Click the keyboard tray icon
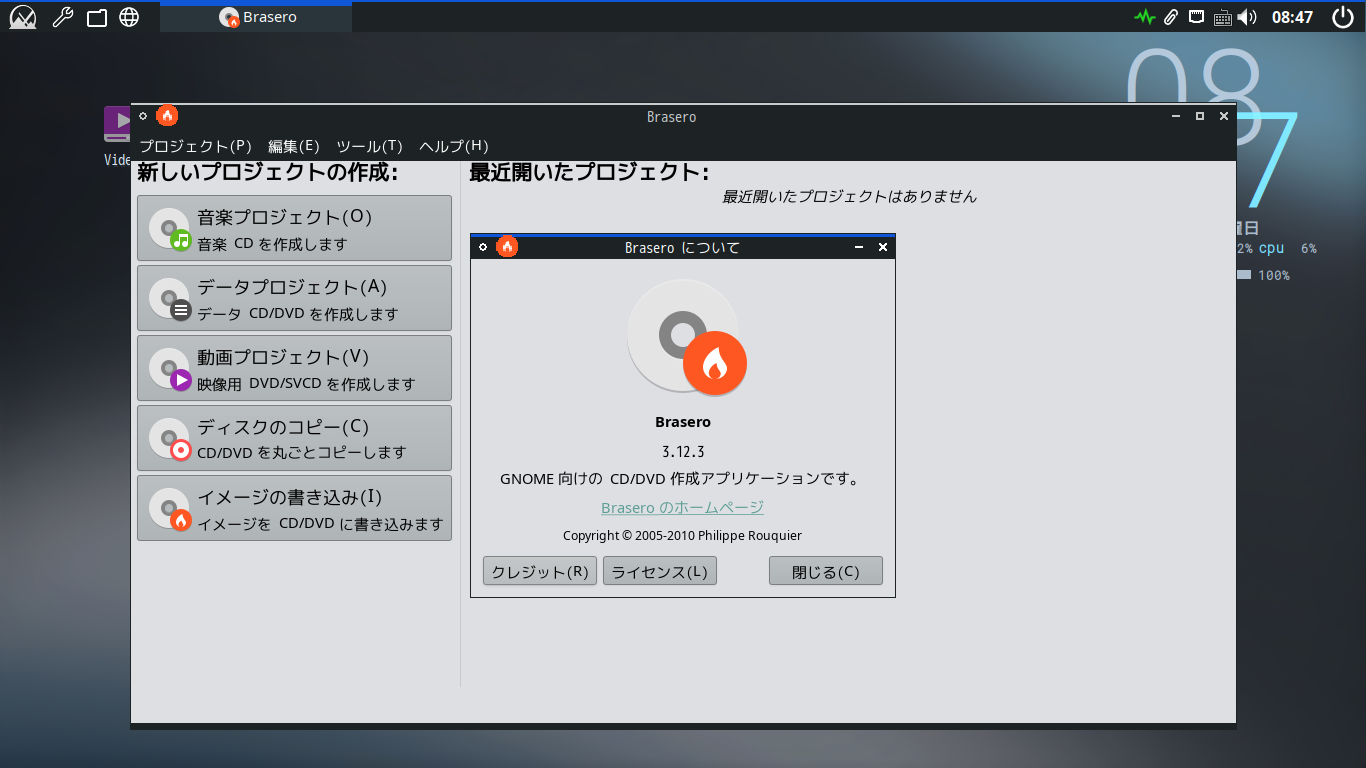Screen dimensions: 1366x768 tap(1222, 17)
